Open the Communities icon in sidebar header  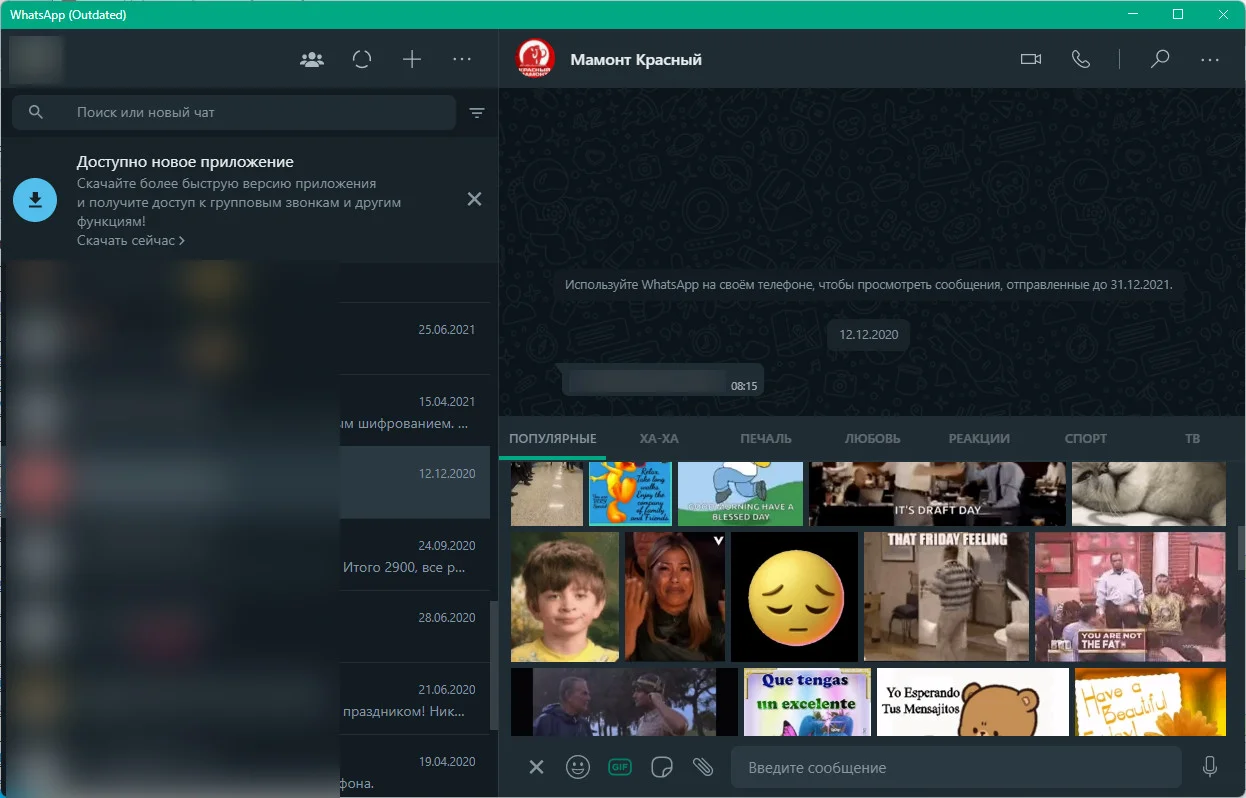pos(312,60)
